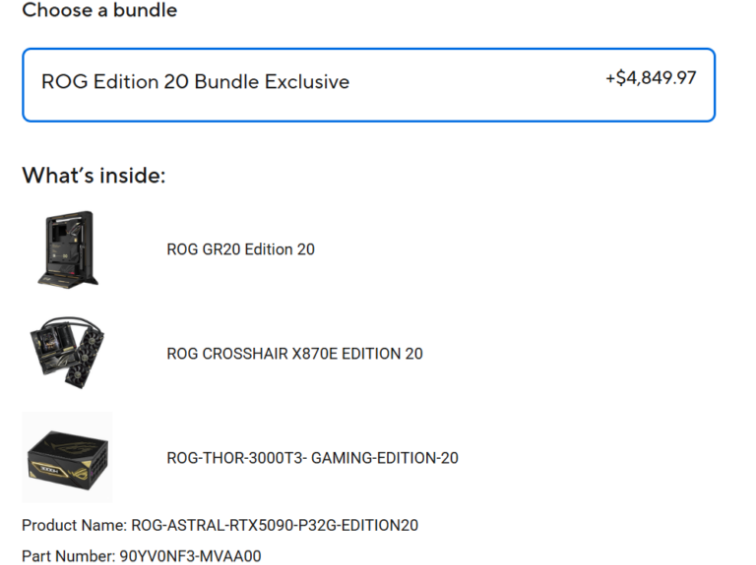Click the What's inside heading
Viewport: 756px width, 565px height.
pos(94,175)
